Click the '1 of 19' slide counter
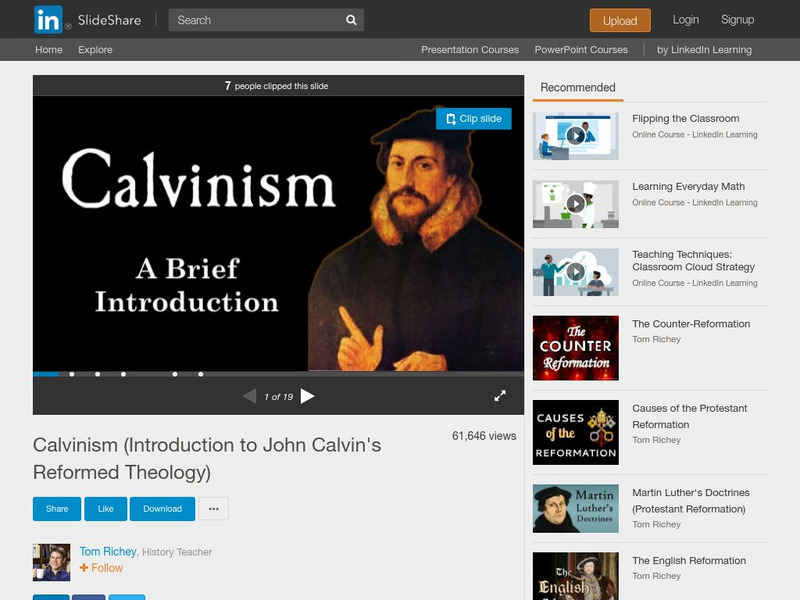 279,396
